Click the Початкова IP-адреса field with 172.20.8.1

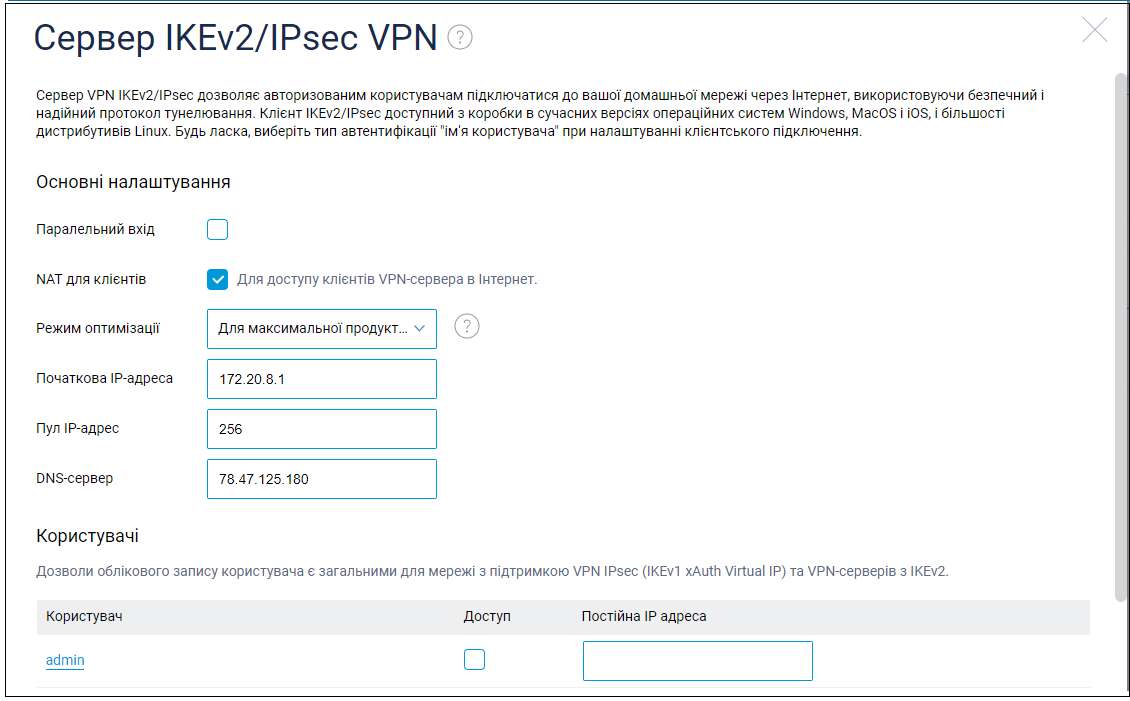pyautogui.click(x=321, y=379)
